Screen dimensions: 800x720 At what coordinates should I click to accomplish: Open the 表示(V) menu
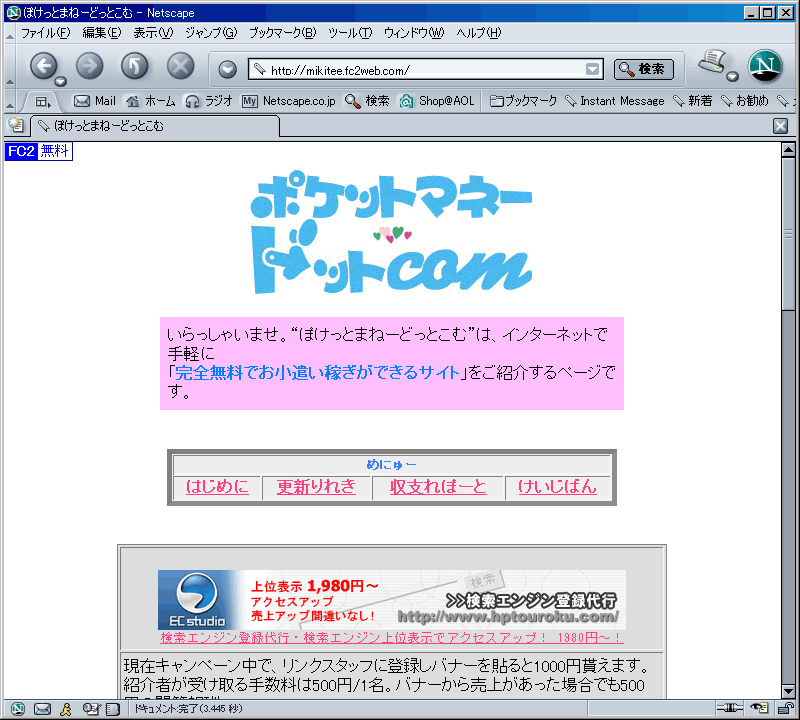click(153, 33)
